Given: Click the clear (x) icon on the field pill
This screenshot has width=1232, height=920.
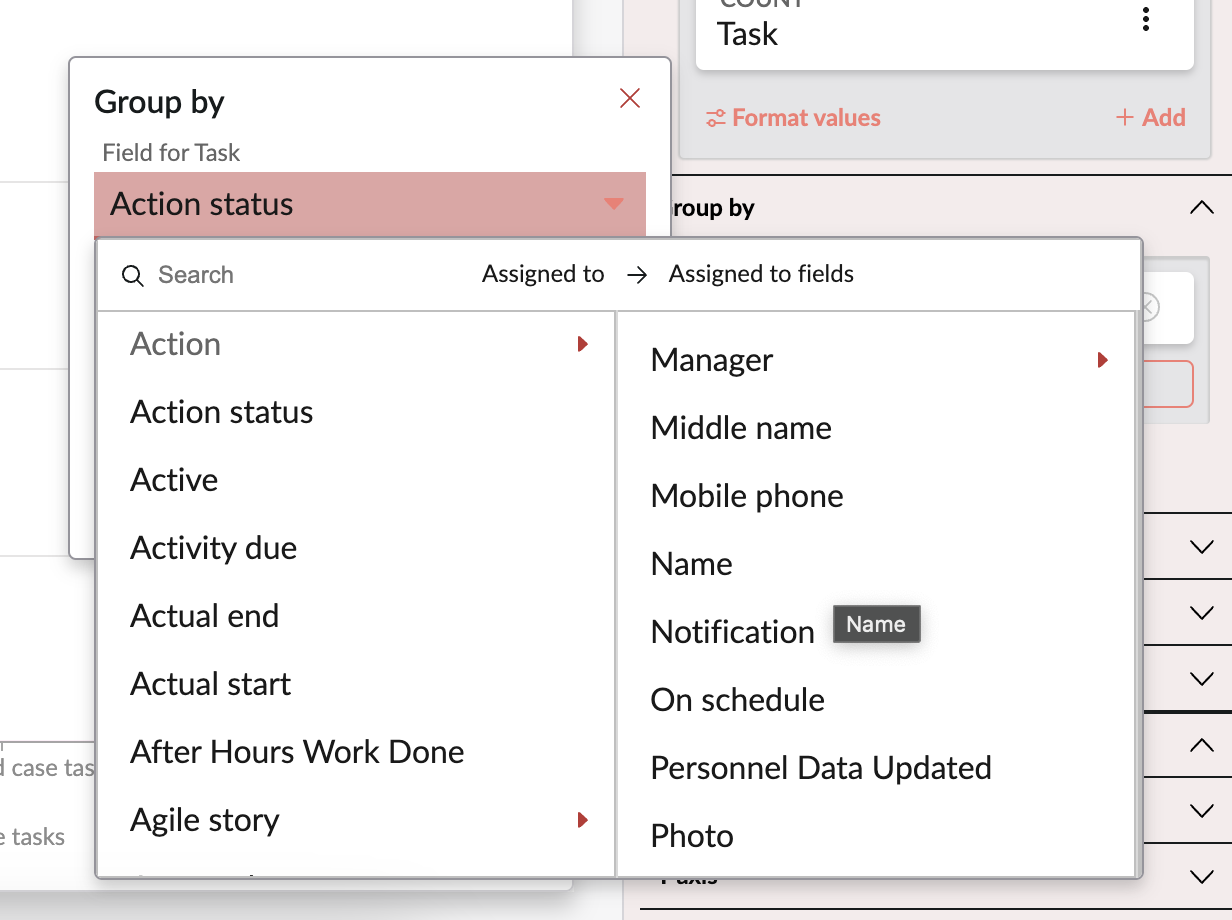Looking at the screenshot, I should [1147, 308].
